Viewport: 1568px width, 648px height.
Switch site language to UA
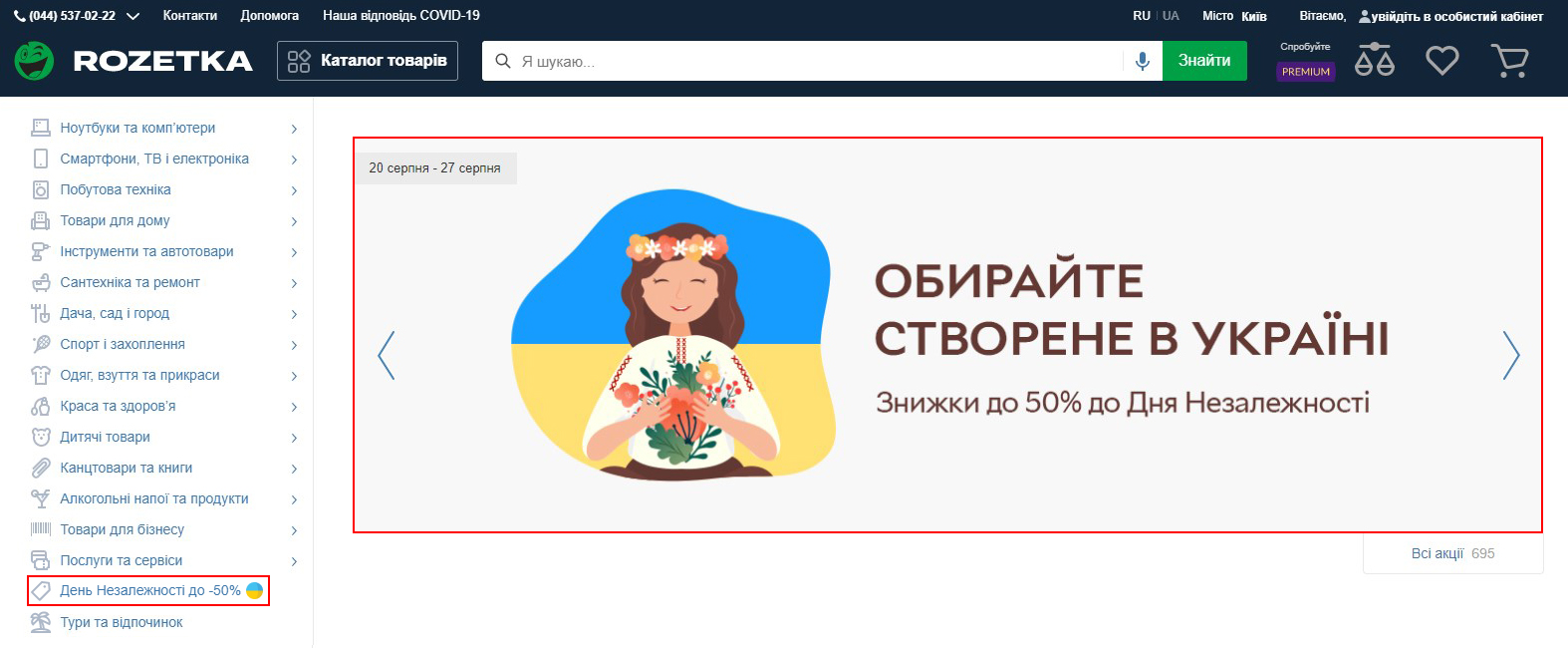pos(1171,16)
